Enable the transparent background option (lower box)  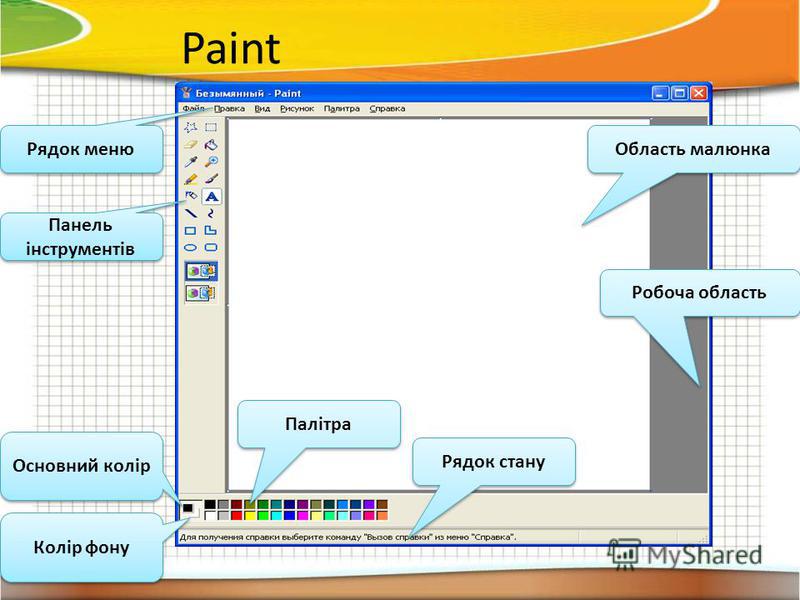[x=201, y=293]
